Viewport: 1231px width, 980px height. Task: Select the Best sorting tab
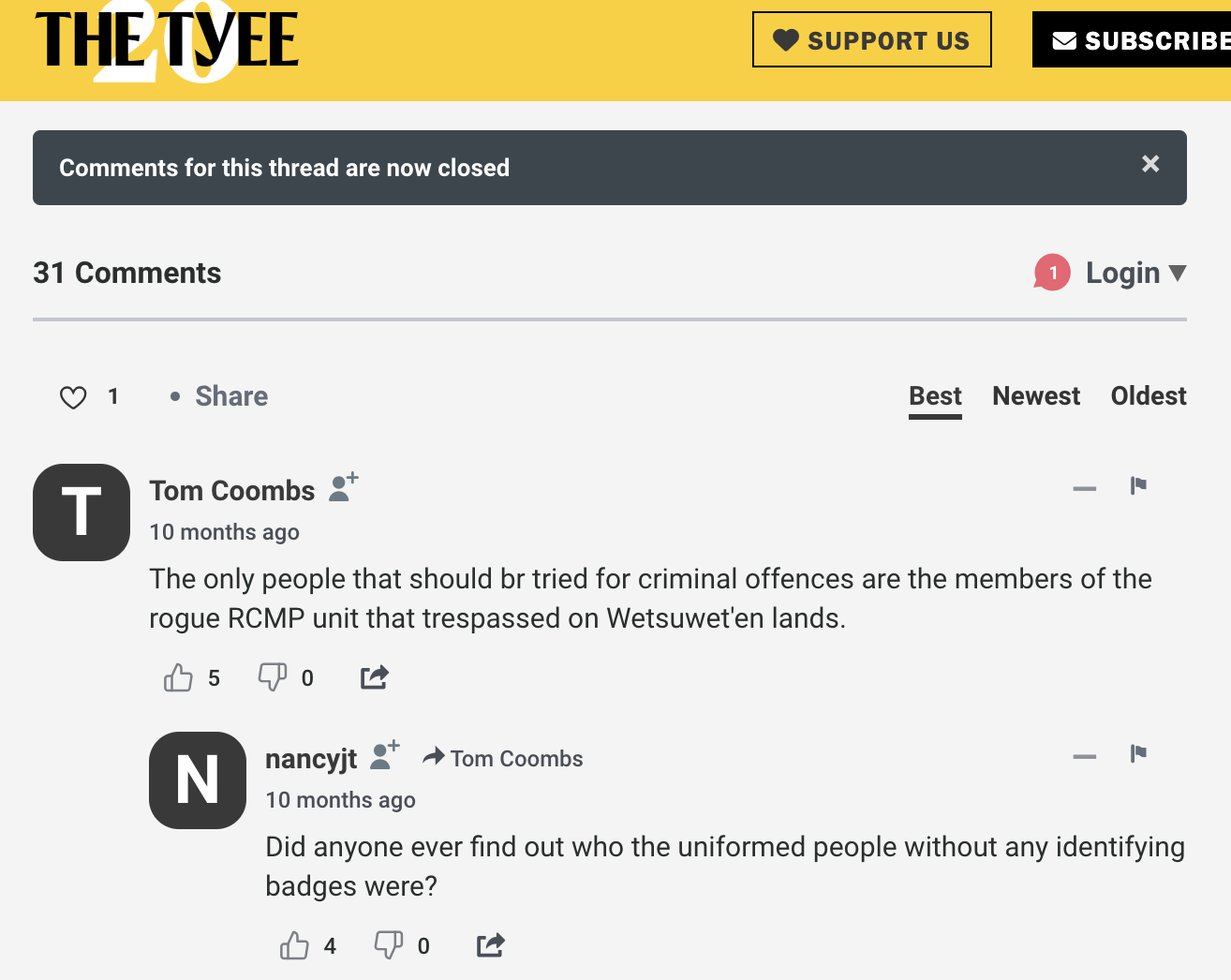coord(935,396)
